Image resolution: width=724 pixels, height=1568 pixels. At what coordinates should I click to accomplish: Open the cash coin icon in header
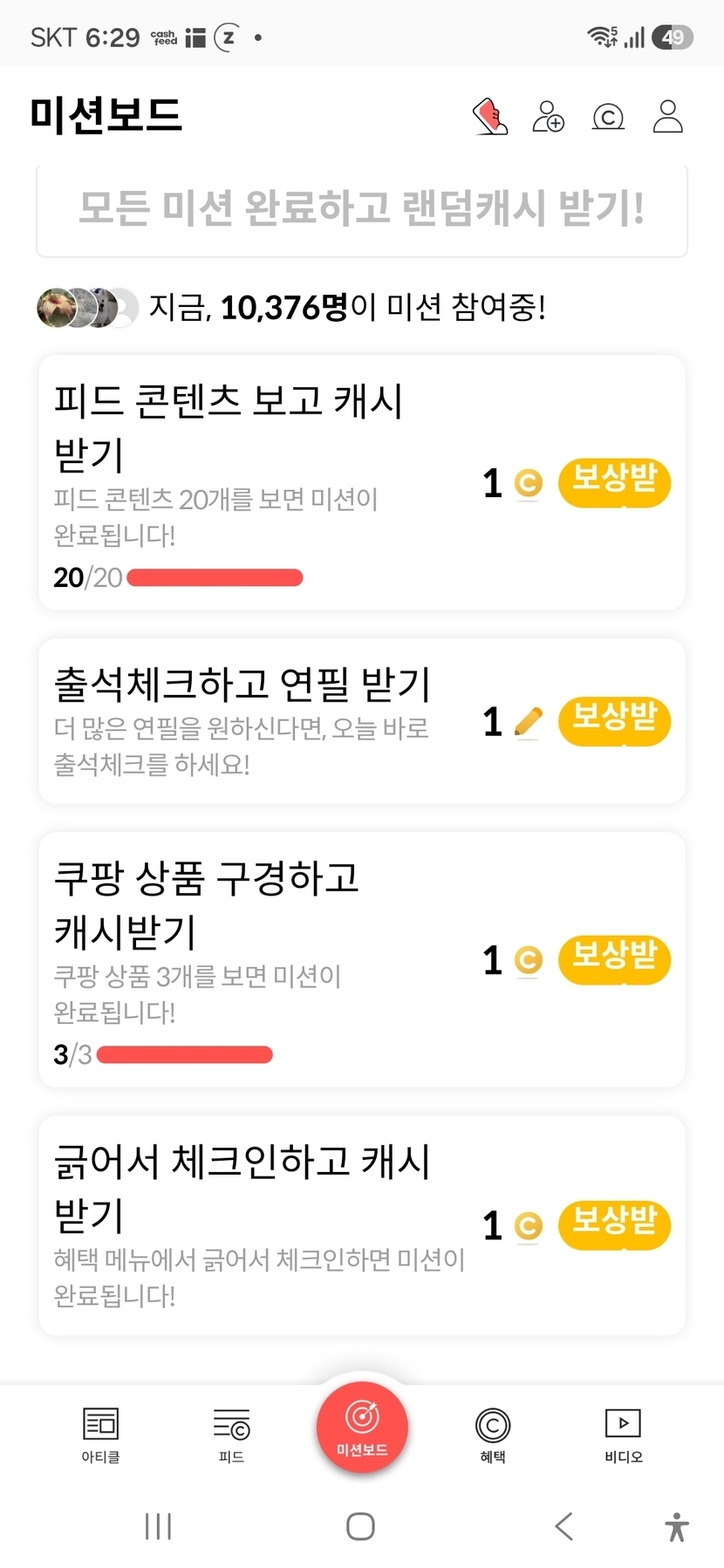(608, 116)
